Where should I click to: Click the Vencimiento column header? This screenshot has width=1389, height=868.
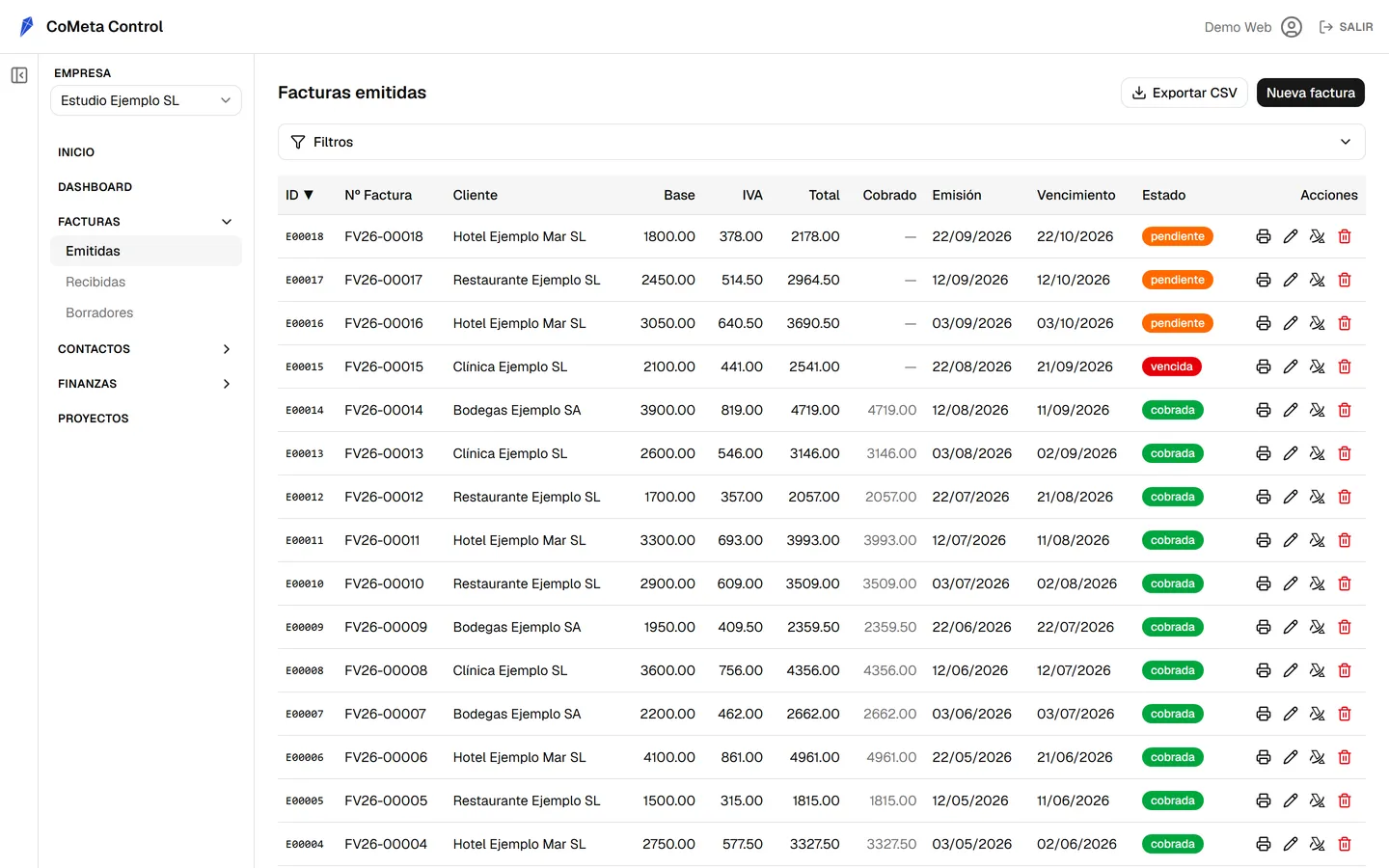point(1076,195)
